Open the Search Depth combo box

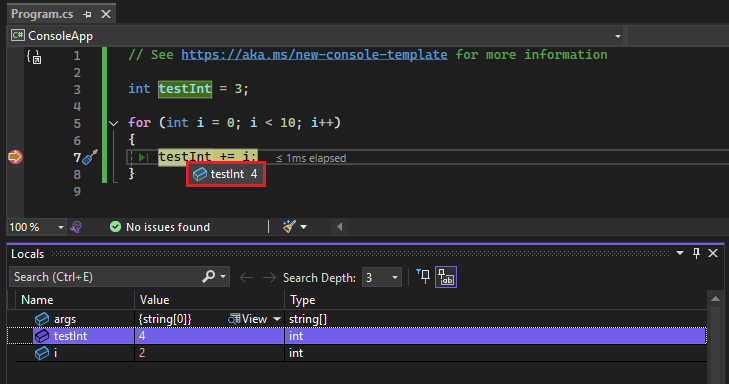382,278
